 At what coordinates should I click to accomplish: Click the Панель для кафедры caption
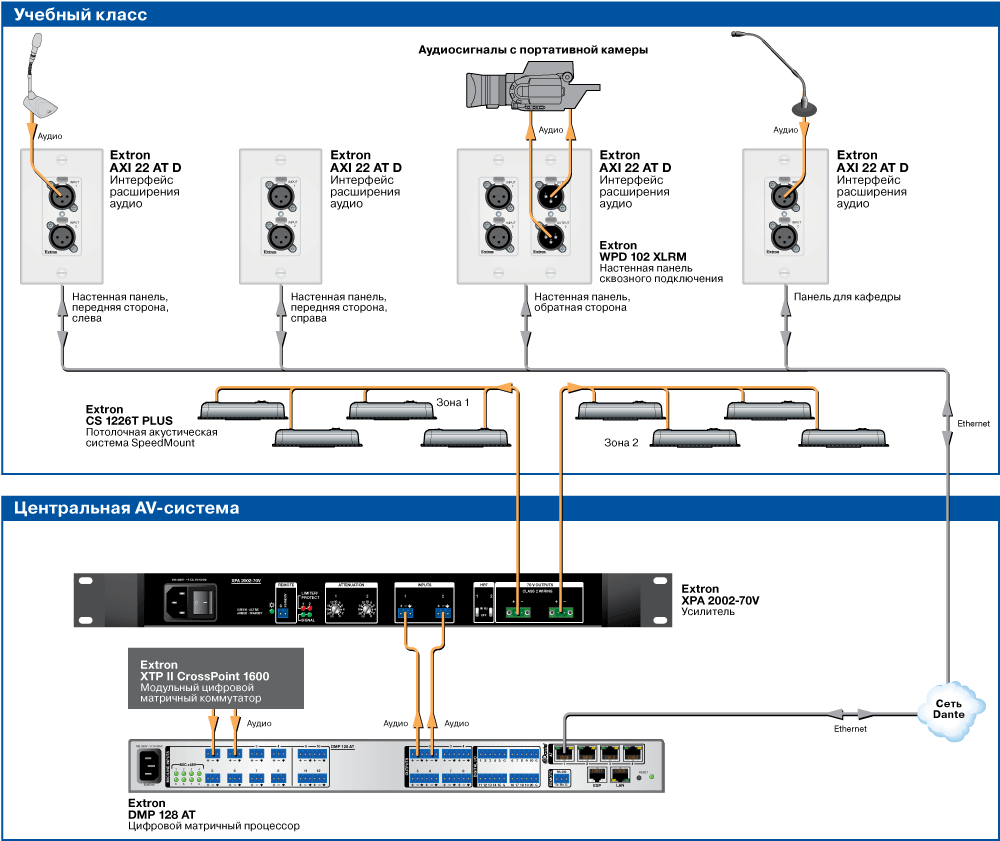tap(847, 296)
